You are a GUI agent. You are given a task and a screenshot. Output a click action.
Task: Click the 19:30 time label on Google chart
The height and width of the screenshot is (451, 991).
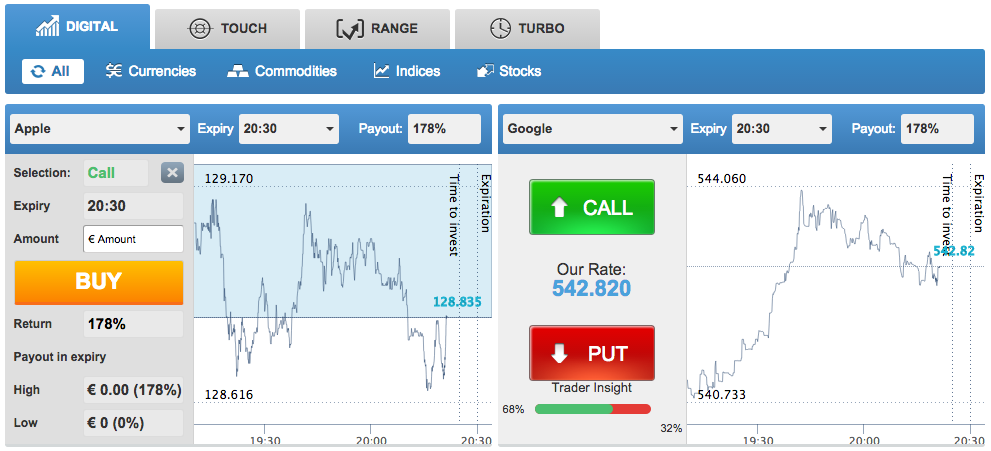click(758, 440)
